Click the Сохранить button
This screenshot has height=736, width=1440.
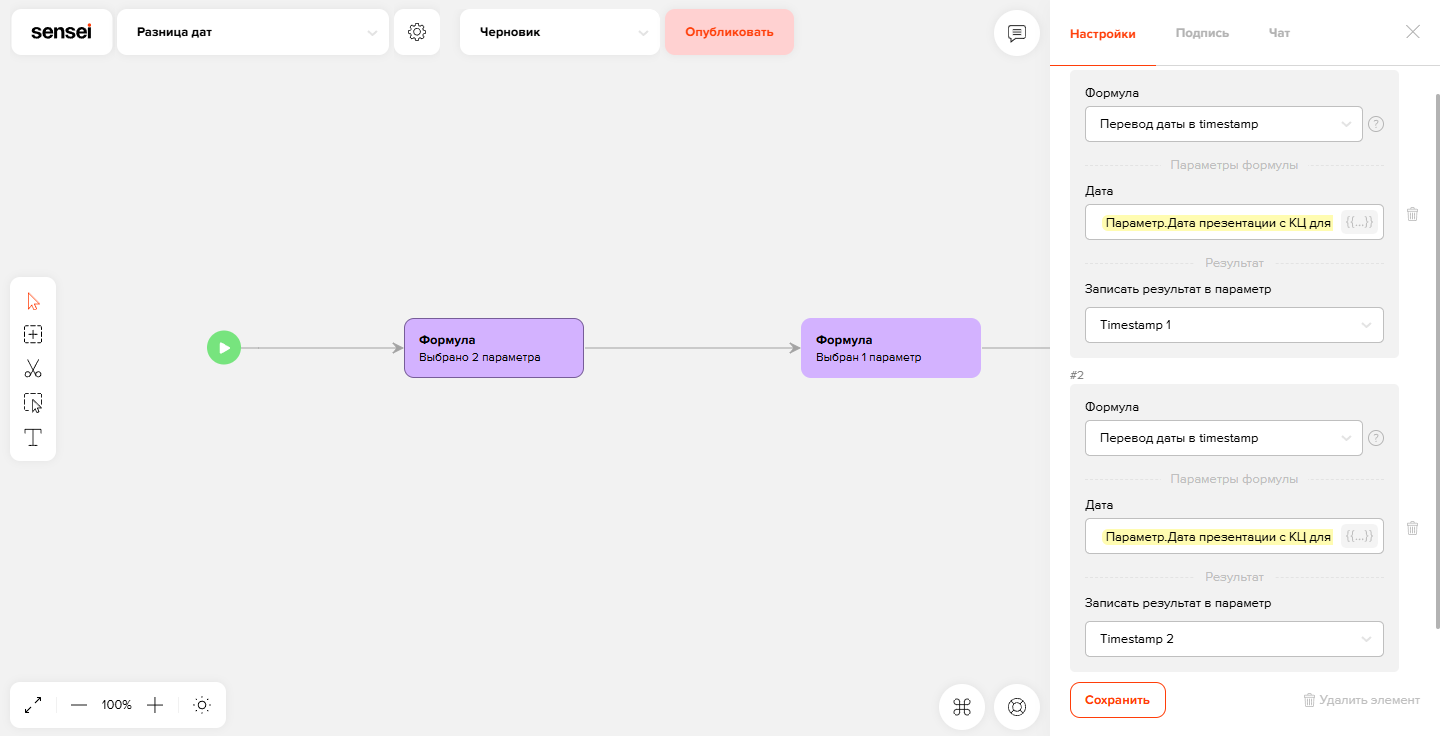coord(1118,700)
